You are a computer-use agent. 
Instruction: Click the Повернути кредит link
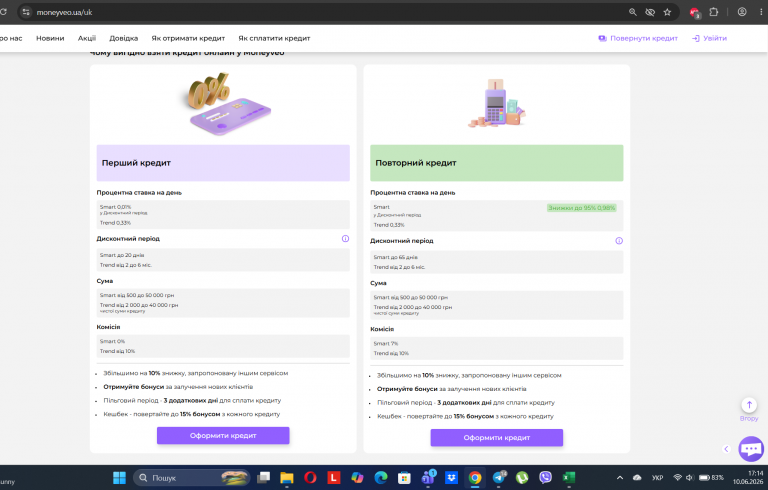tap(638, 38)
